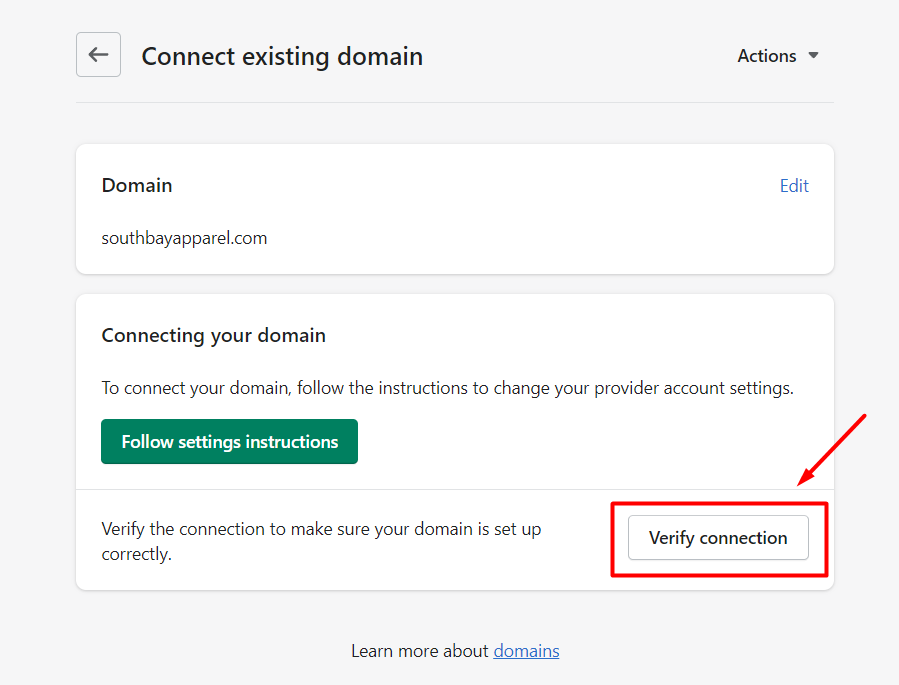Select the southbayapparel.com domain text

(x=184, y=238)
